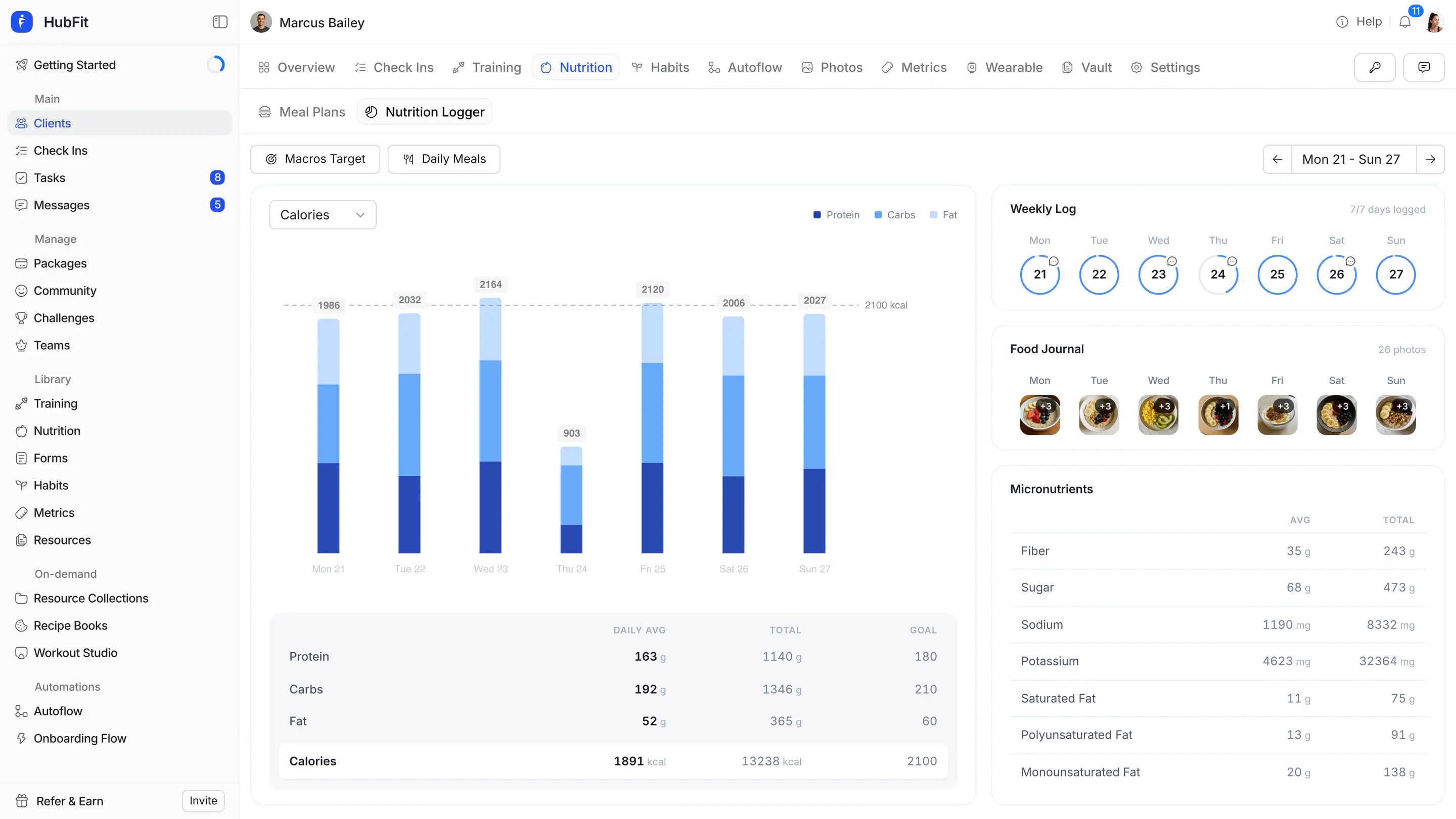Collapse the sidebar panel icon

tap(220, 22)
